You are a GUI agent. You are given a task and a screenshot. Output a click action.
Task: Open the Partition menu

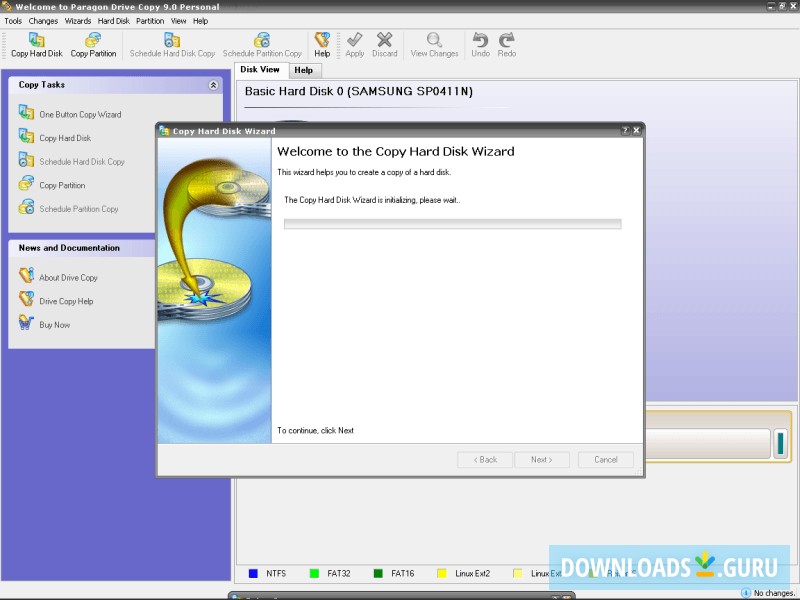(x=150, y=20)
